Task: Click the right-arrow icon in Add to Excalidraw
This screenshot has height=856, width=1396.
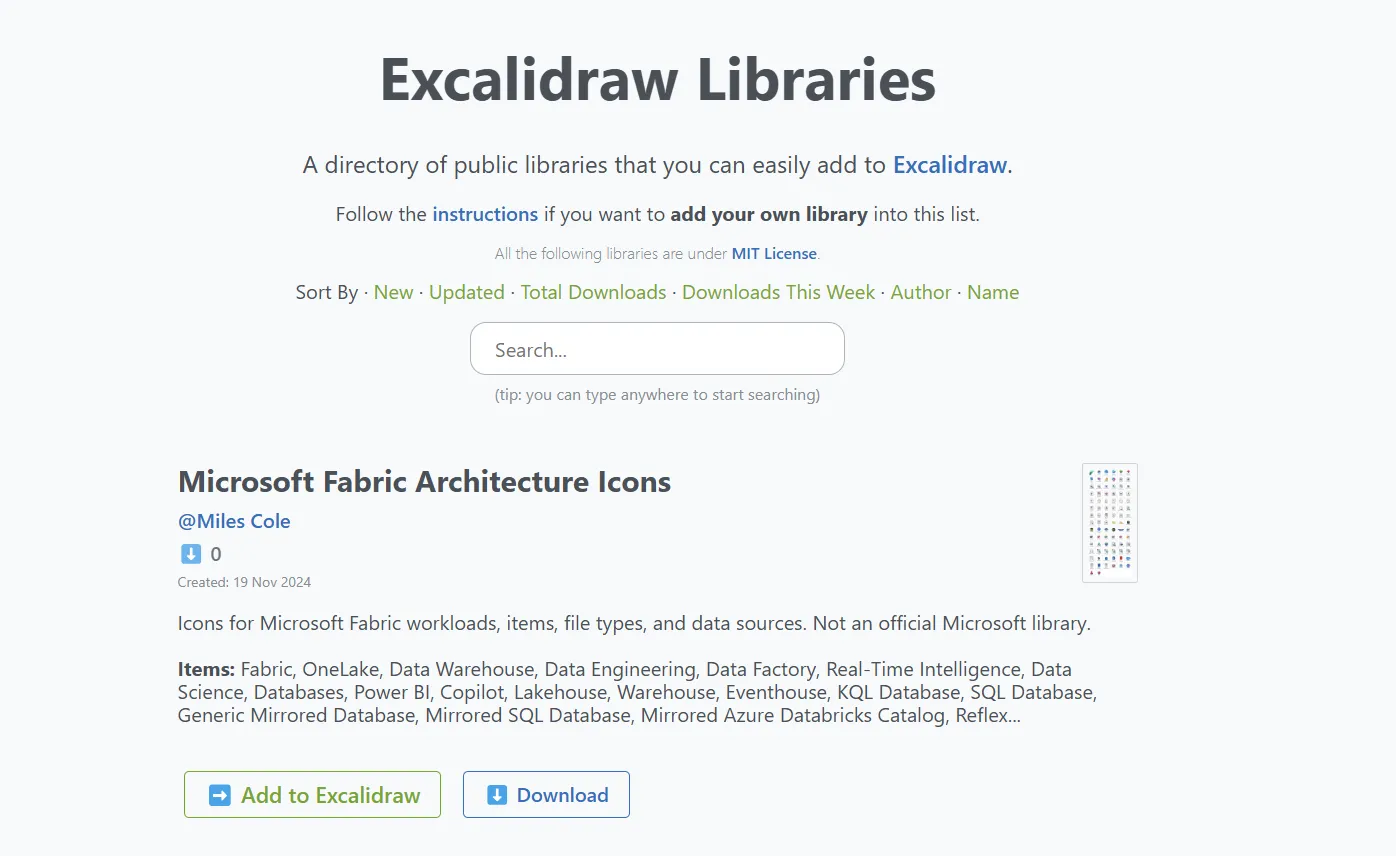Action: [219, 795]
